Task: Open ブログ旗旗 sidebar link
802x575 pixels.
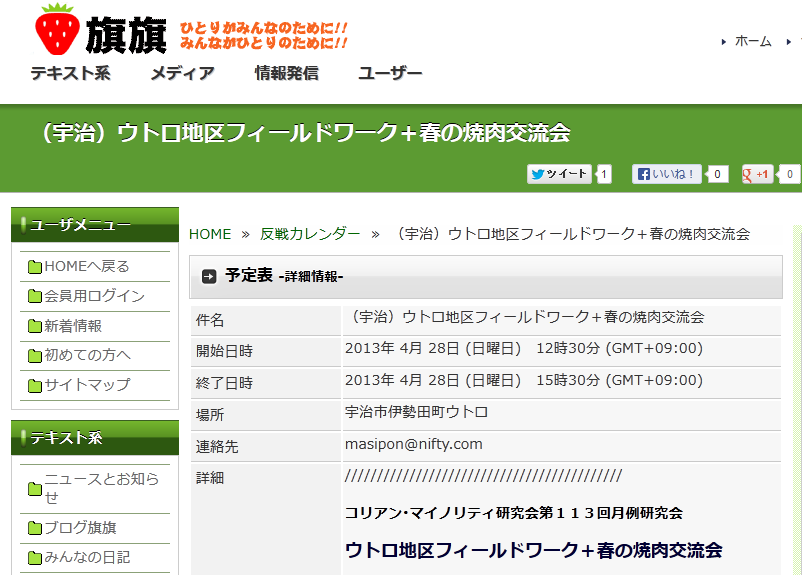Action: point(80,528)
